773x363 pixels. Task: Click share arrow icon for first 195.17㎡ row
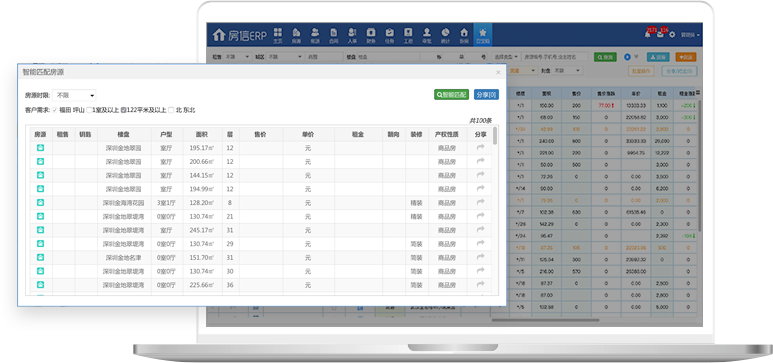(481, 147)
